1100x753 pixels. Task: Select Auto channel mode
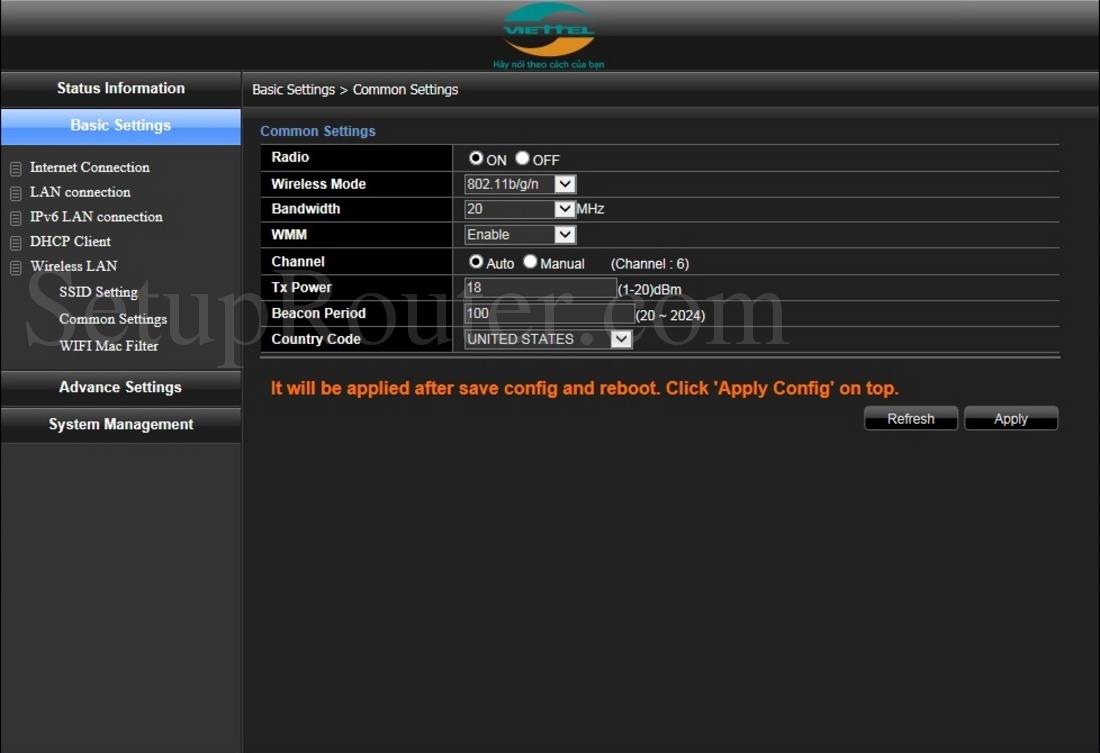[x=477, y=261]
